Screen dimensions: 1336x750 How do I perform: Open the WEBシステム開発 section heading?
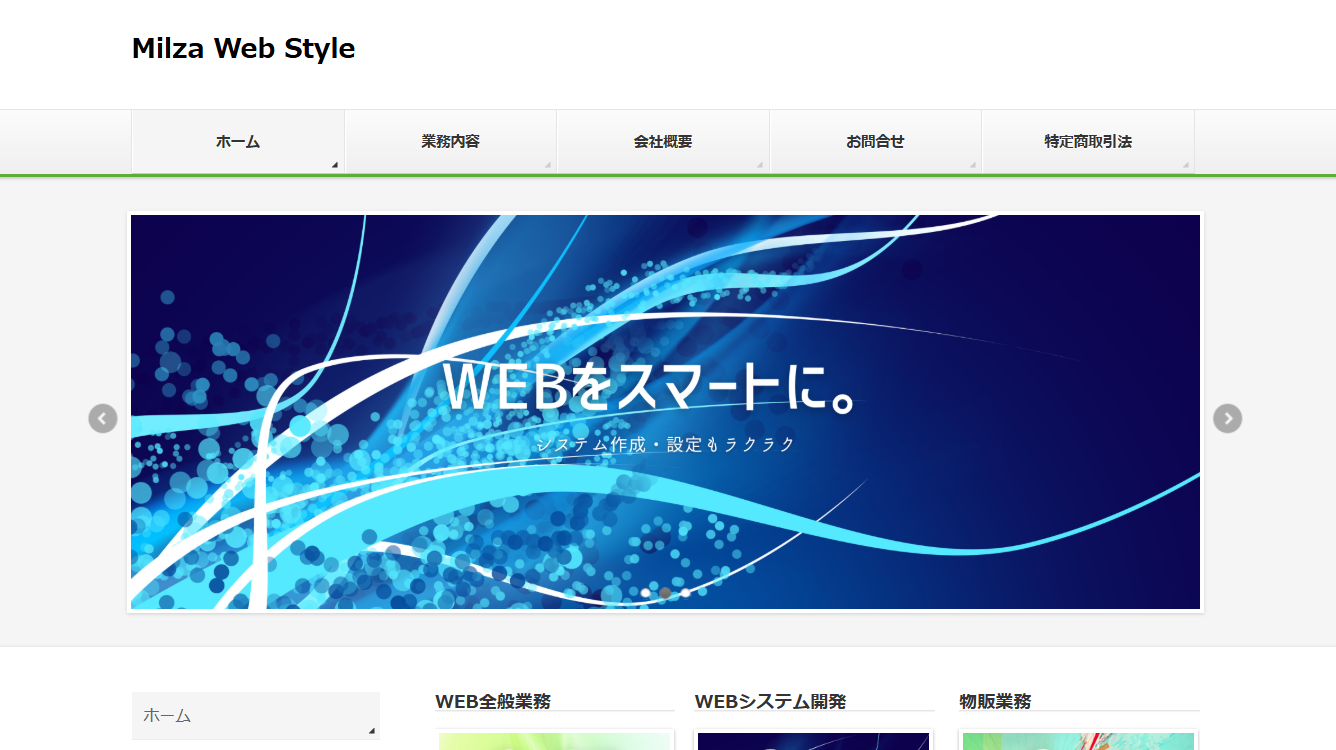pos(770,702)
